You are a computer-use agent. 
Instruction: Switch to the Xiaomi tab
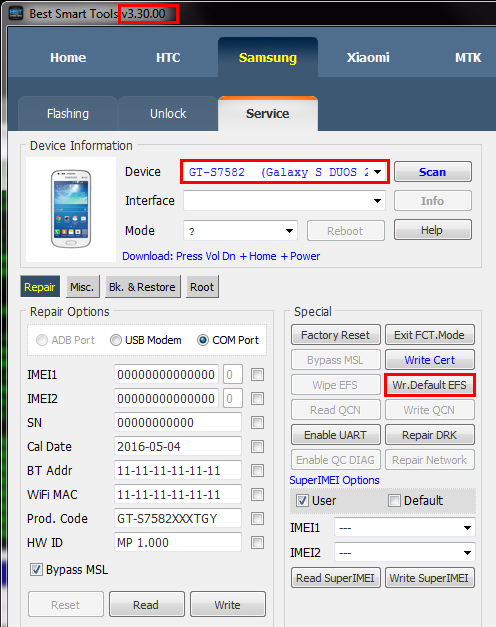click(x=368, y=58)
